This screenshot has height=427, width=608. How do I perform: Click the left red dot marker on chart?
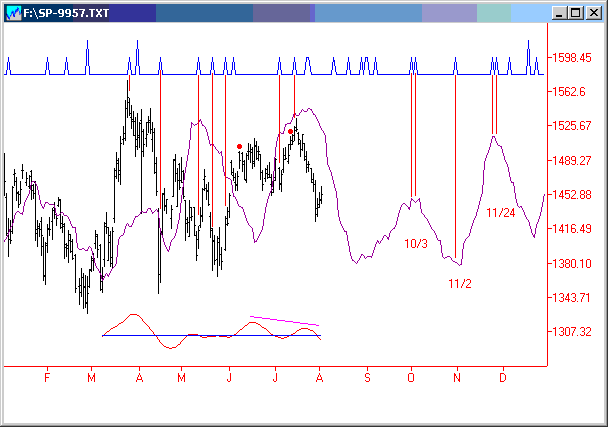coord(239,146)
